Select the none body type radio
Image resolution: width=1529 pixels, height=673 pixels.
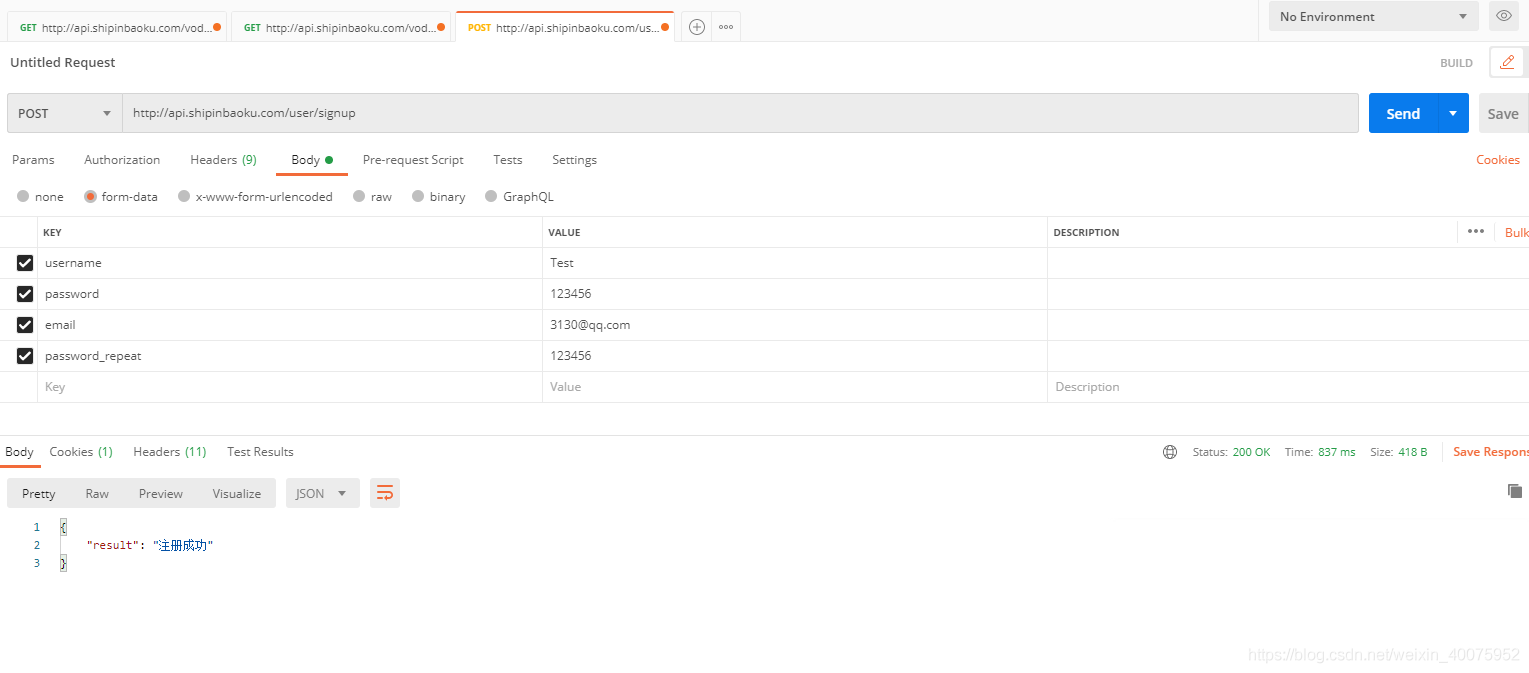[x=23, y=196]
